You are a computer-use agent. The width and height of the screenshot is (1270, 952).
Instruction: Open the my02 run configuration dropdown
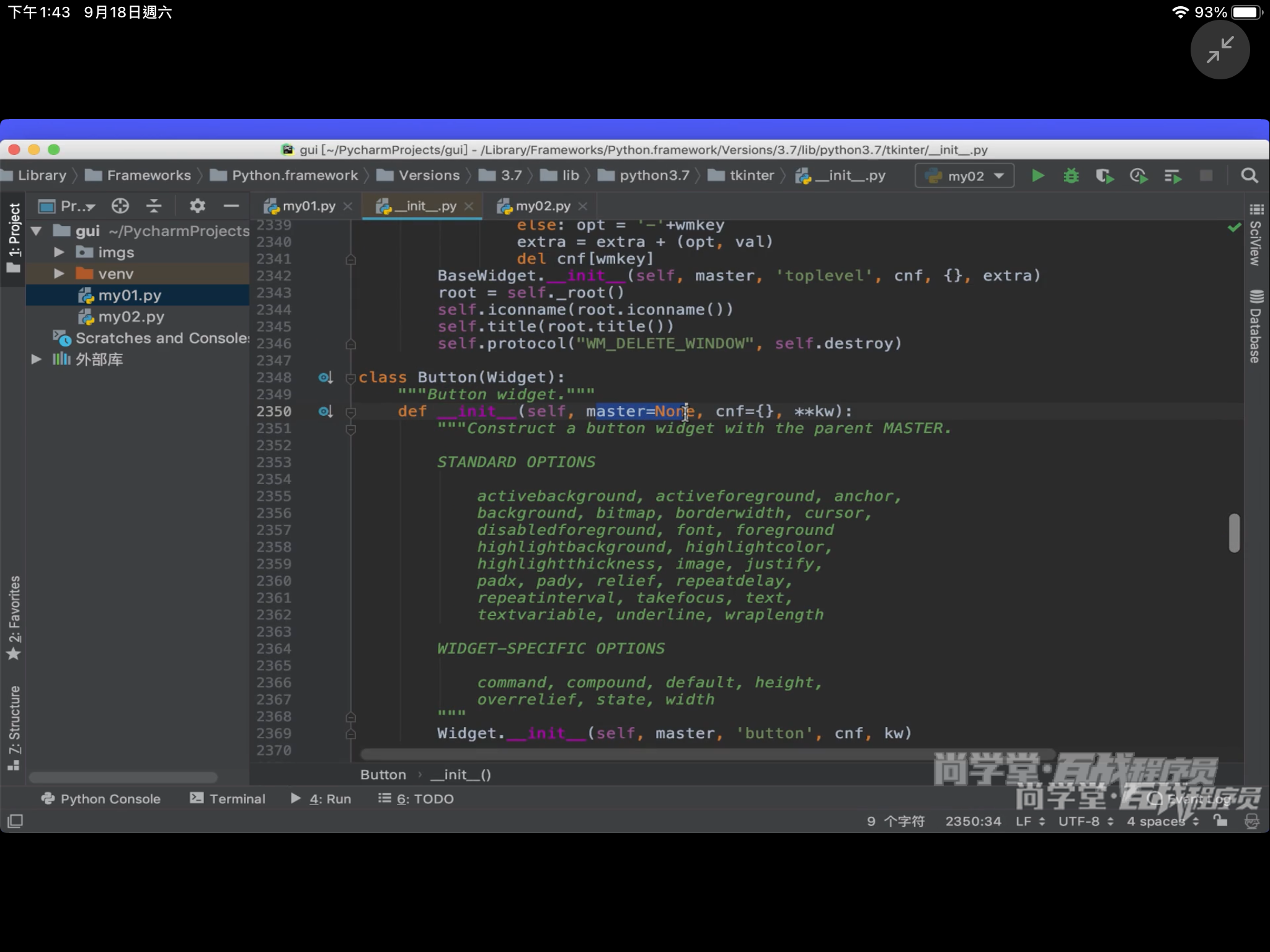click(964, 176)
